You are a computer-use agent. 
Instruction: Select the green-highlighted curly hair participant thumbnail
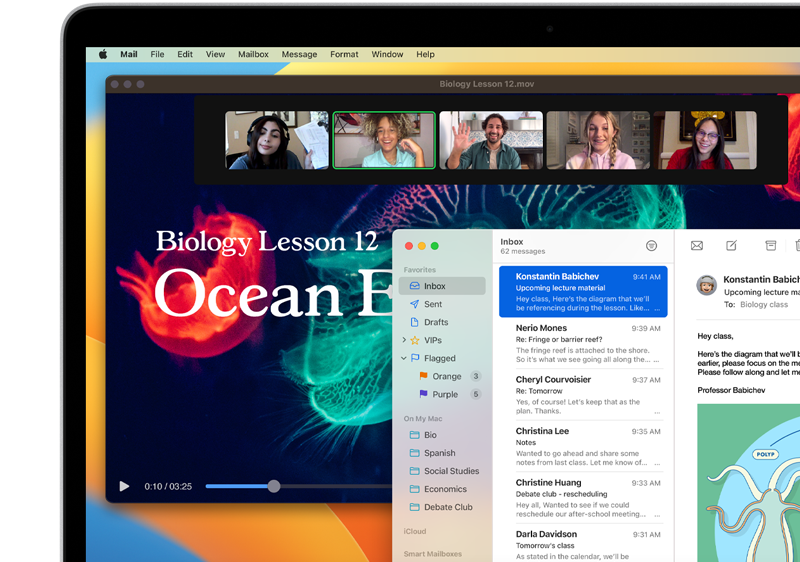tap(384, 140)
